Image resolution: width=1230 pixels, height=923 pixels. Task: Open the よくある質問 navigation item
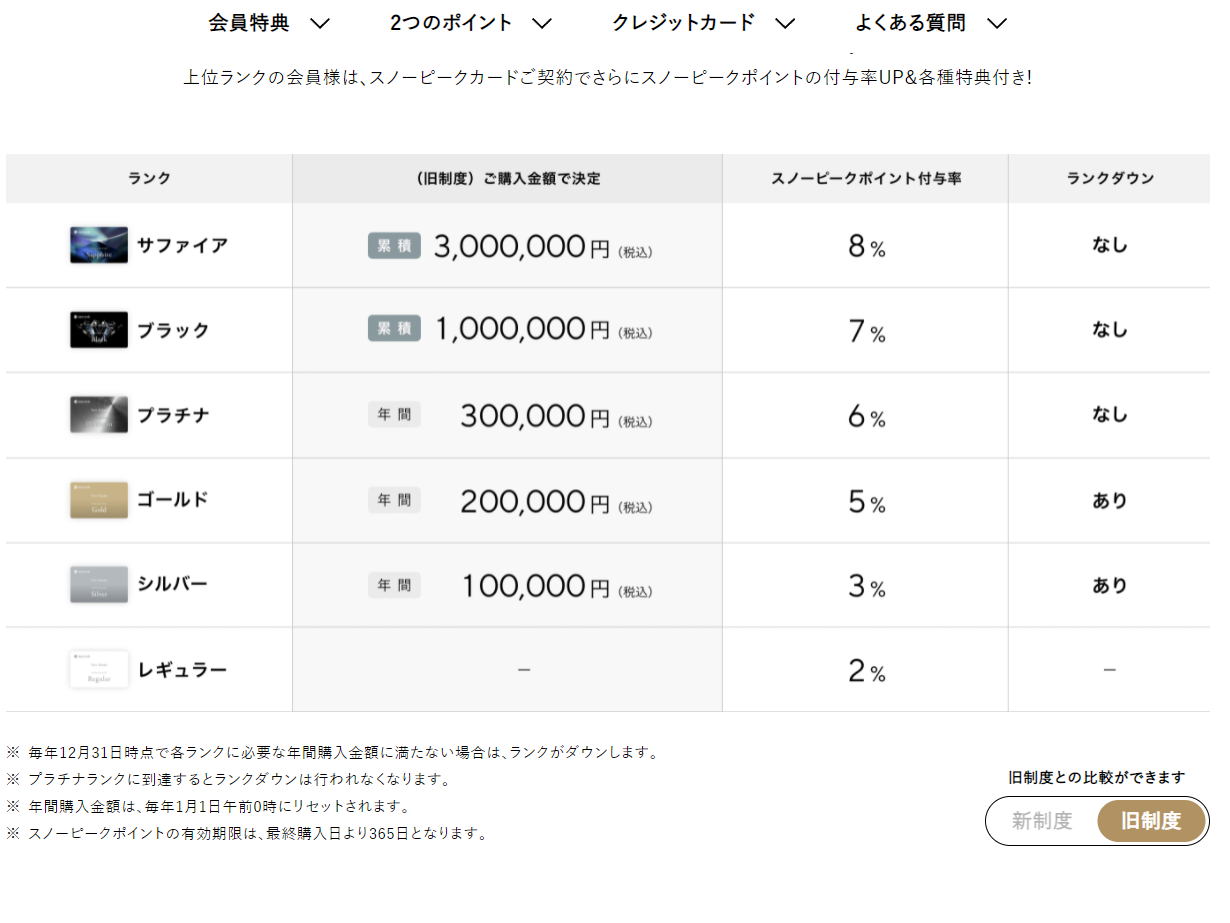[910, 23]
